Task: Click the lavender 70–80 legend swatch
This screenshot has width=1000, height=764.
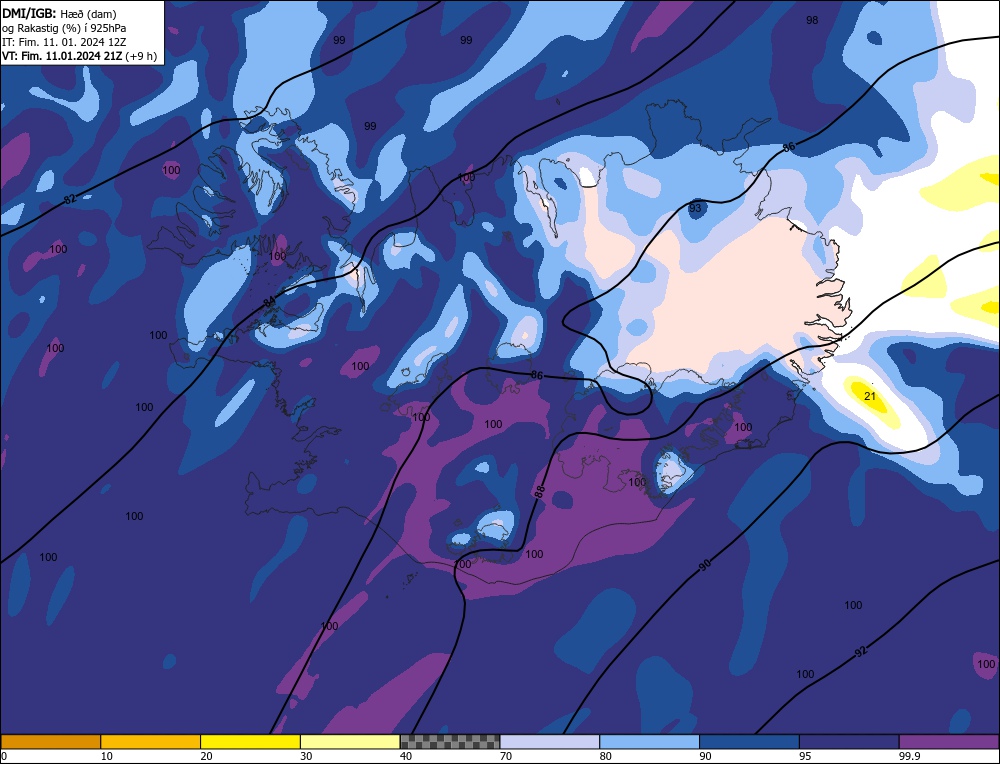Action: [550, 742]
